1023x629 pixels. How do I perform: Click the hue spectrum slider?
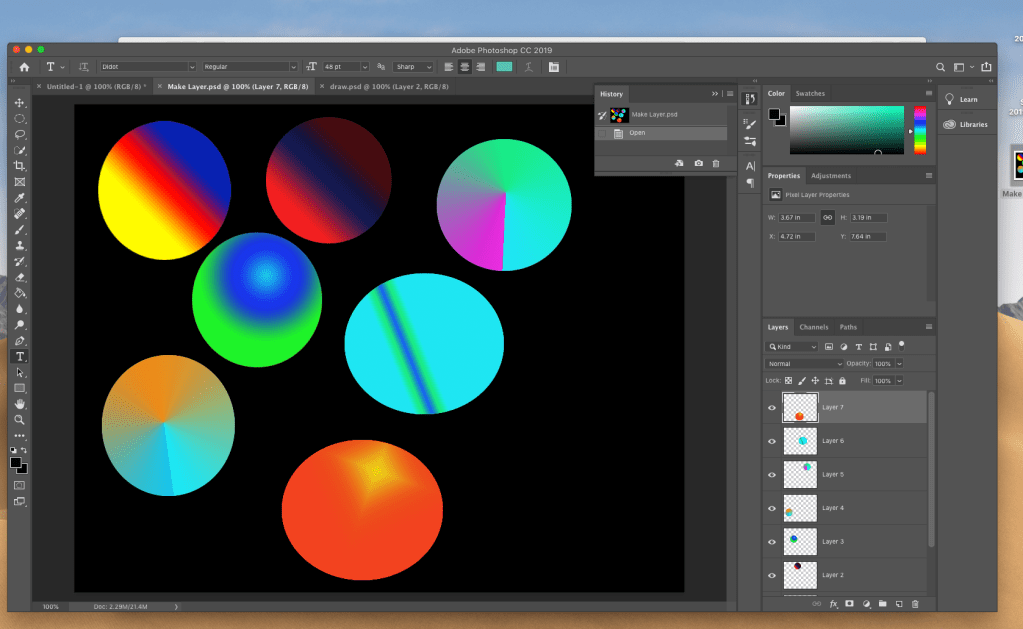coord(920,130)
